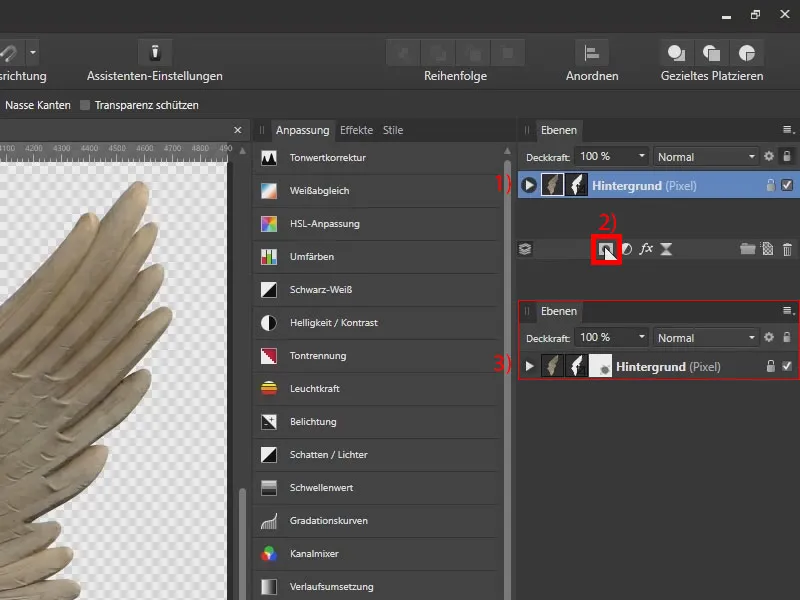The image size is (800, 600).
Task: Add a Schwellenwert adjustment
Action: [x=377, y=488]
